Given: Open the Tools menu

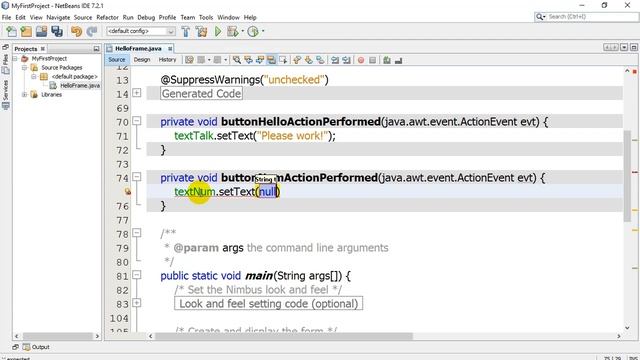Looking at the screenshot, I should pos(206,18).
